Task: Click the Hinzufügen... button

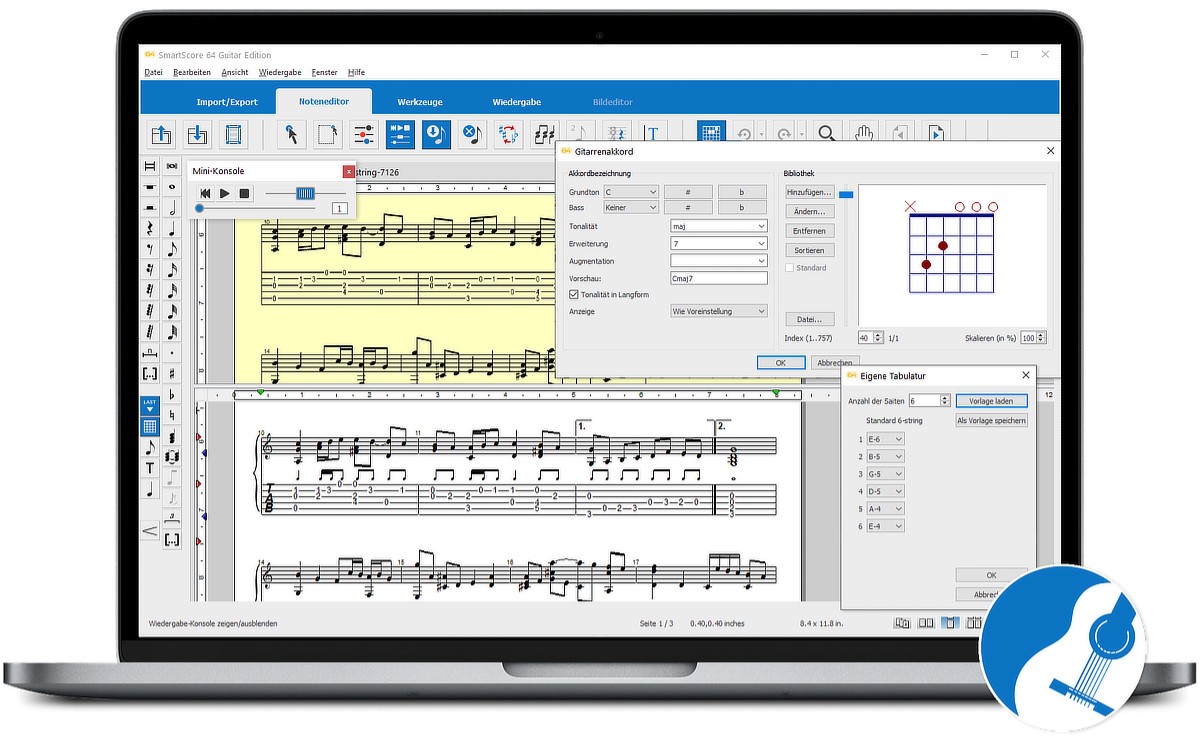Action: (x=810, y=191)
